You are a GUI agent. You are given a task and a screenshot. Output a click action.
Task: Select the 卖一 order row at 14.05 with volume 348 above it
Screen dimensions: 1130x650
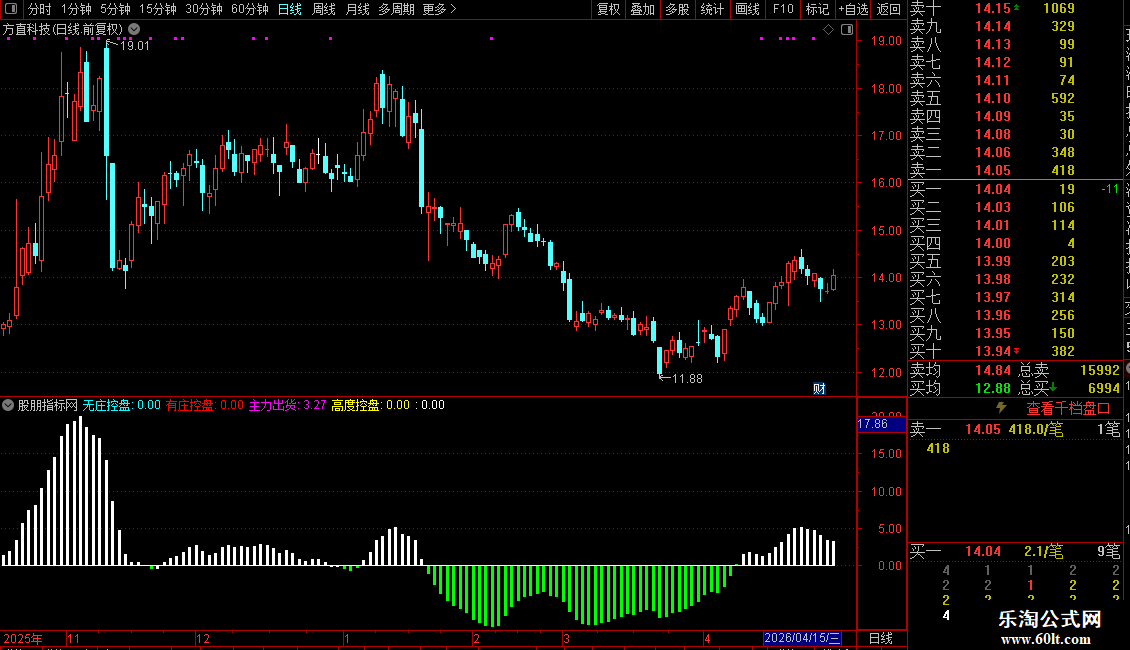point(1016,170)
